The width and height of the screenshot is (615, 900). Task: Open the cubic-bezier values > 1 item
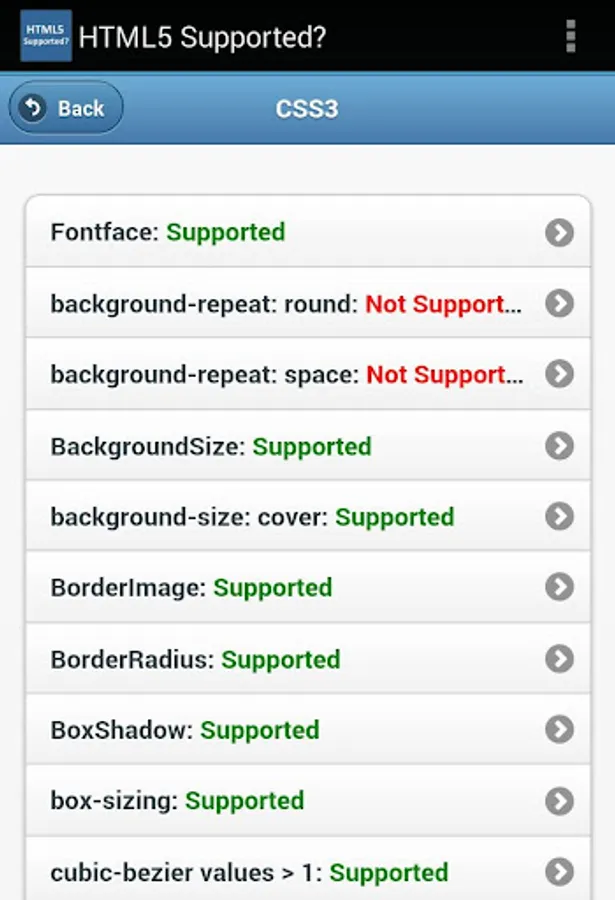(x=249, y=872)
